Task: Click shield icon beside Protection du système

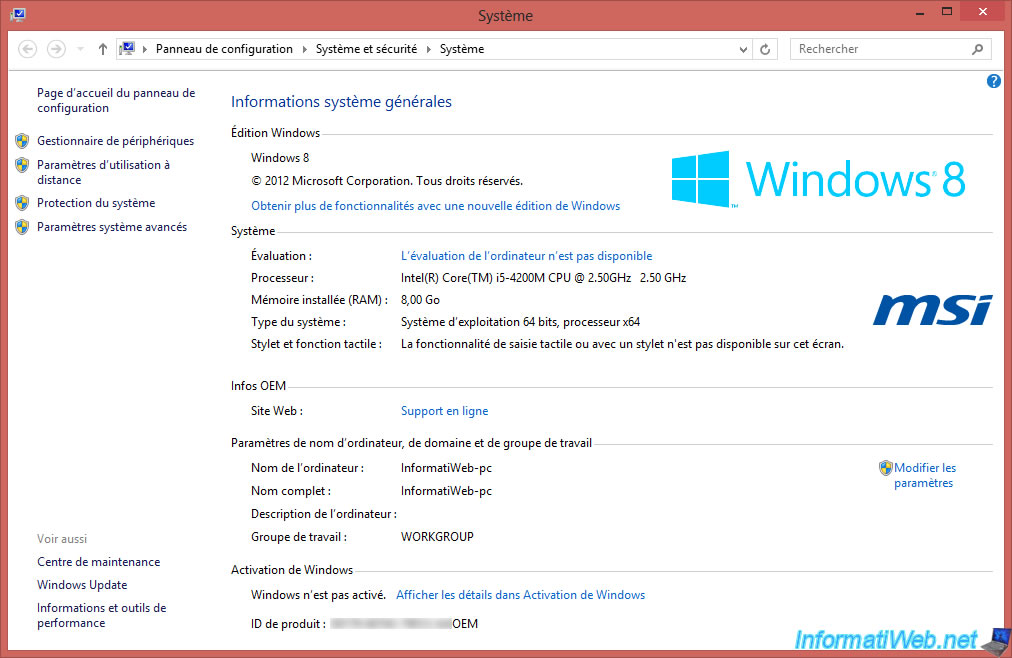Action: [x=22, y=203]
